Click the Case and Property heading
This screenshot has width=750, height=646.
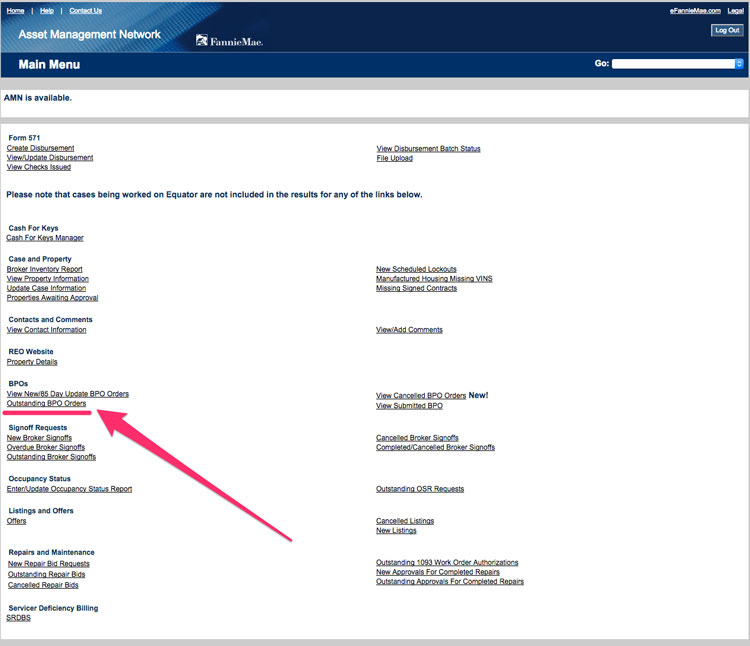(x=40, y=259)
